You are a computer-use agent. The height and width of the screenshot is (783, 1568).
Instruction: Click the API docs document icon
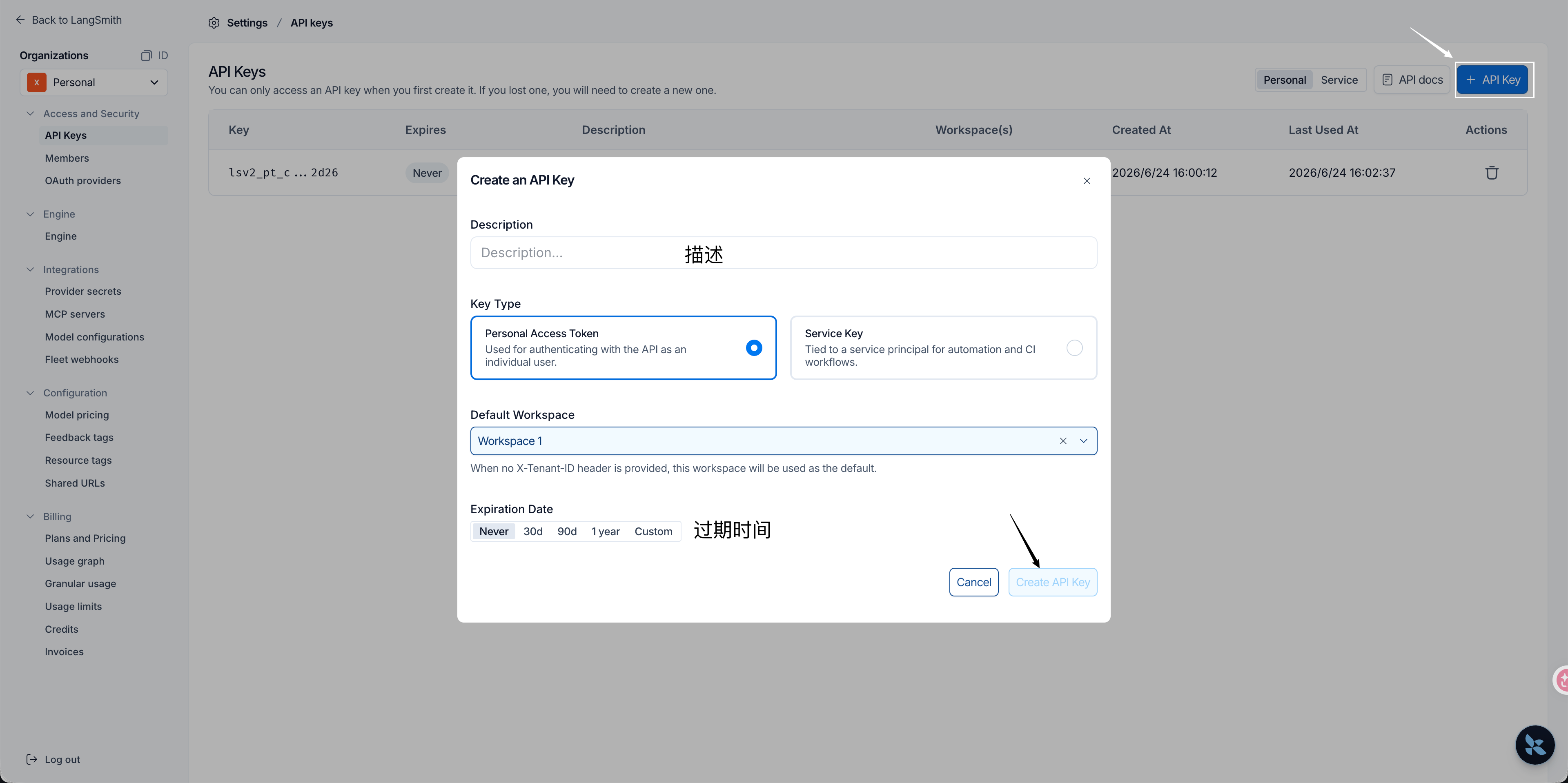[x=1387, y=80]
